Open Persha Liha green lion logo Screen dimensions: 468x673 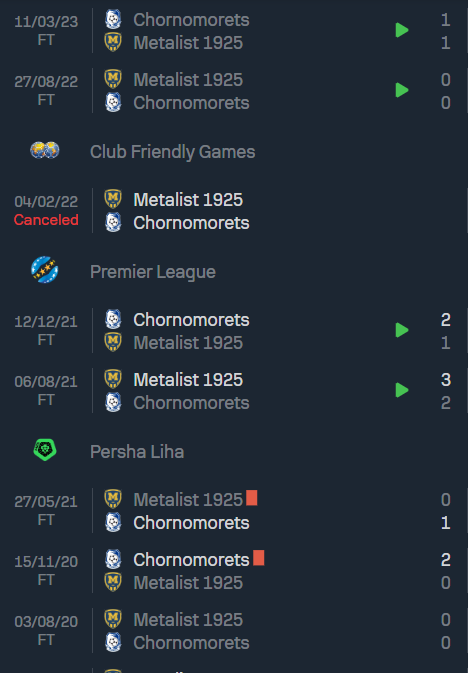[x=45, y=450]
